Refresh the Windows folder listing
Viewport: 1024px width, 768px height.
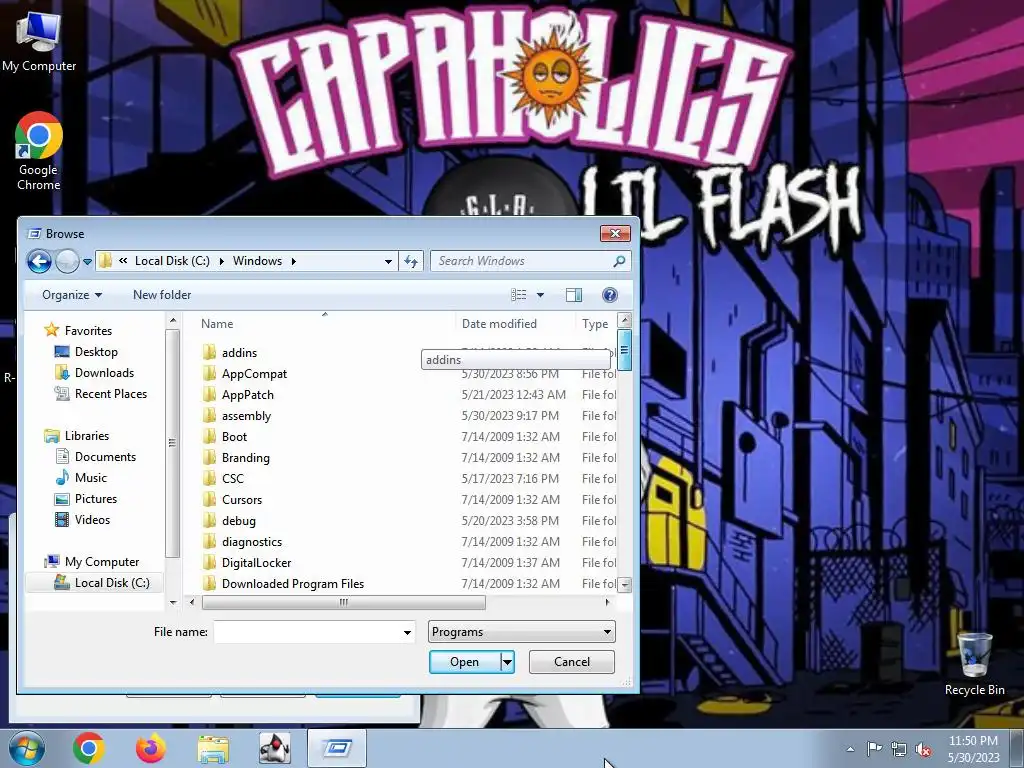tap(411, 261)
